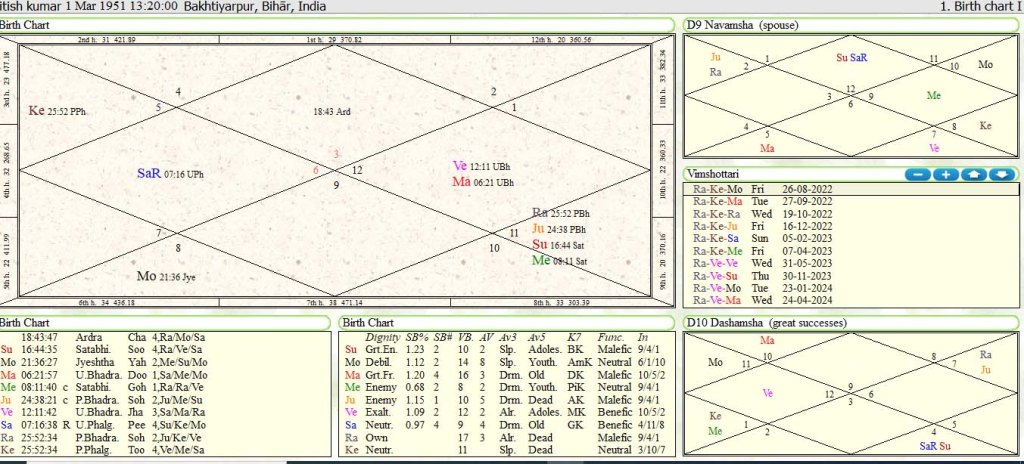Viewport: 1024px width, 464px height.
Task: Click the Ardra ascendant row in planet table
Action: 90,337
